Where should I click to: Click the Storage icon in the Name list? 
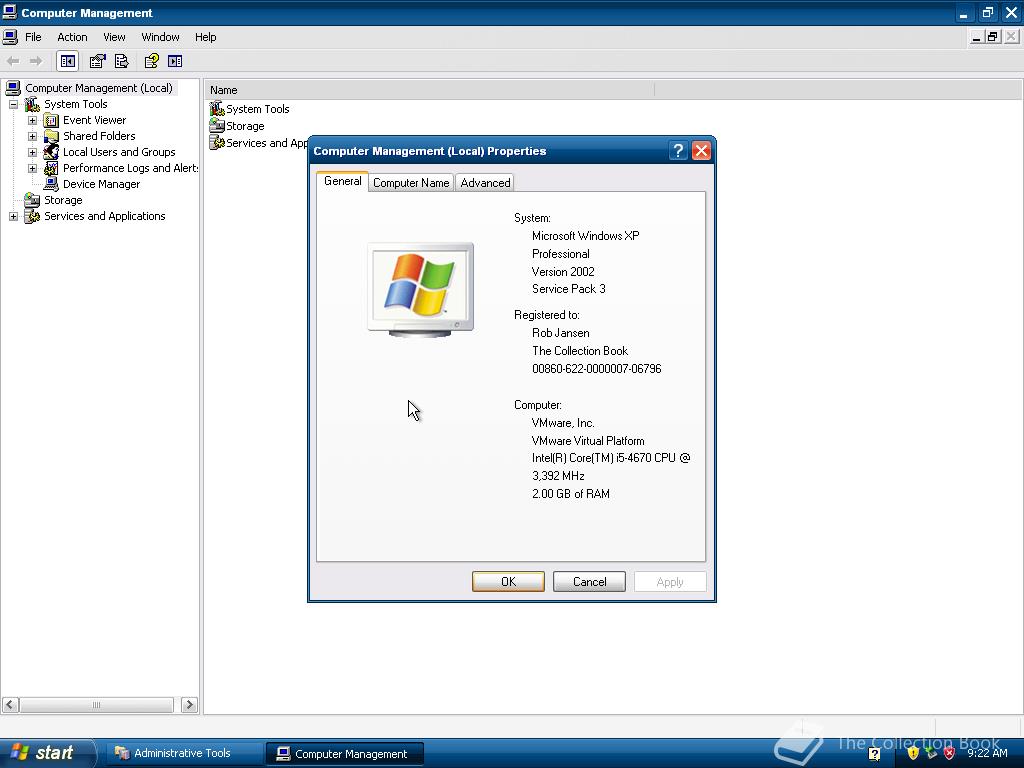coord(217,125)
